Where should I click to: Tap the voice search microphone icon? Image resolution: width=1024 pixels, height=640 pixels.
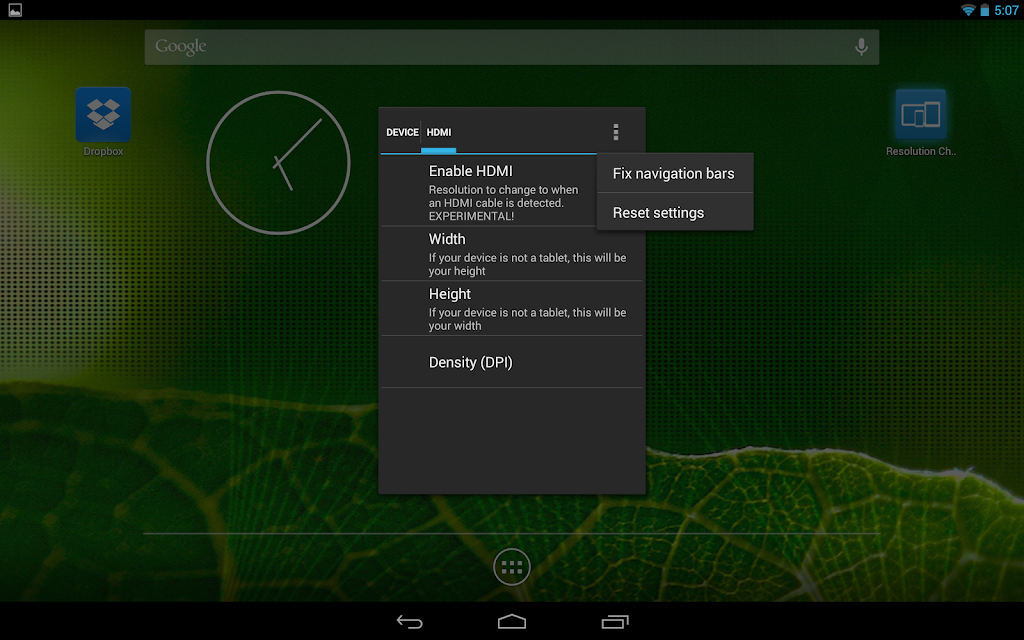point(861,46)
